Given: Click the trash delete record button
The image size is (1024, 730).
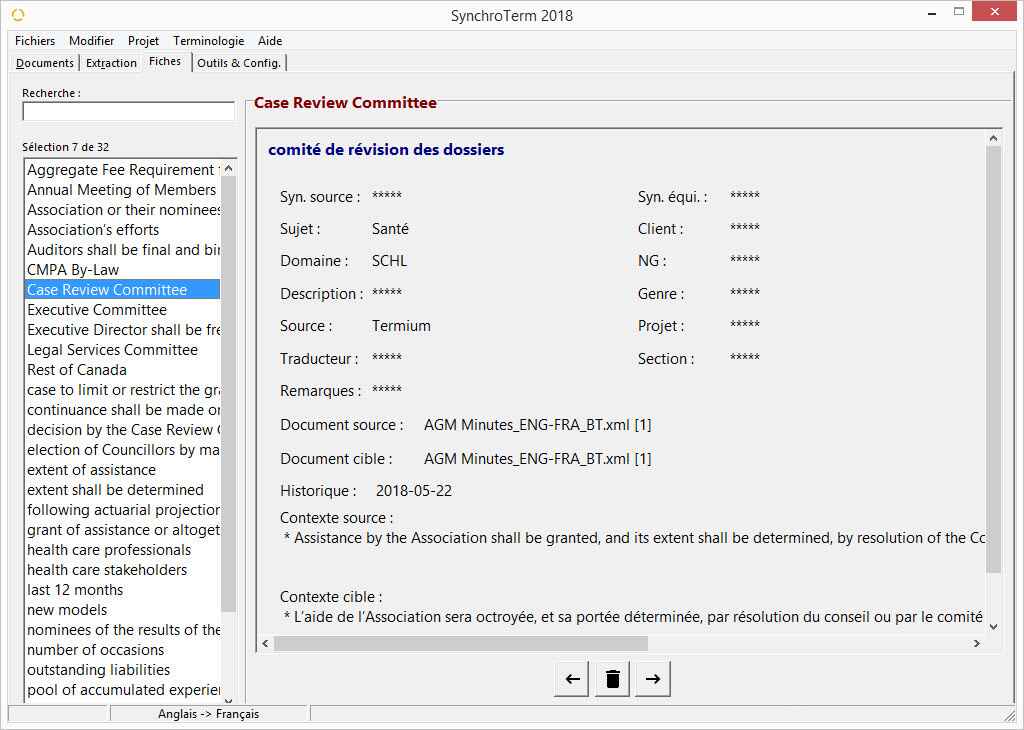Looking at the screenshot, I should tap(613, 679).
